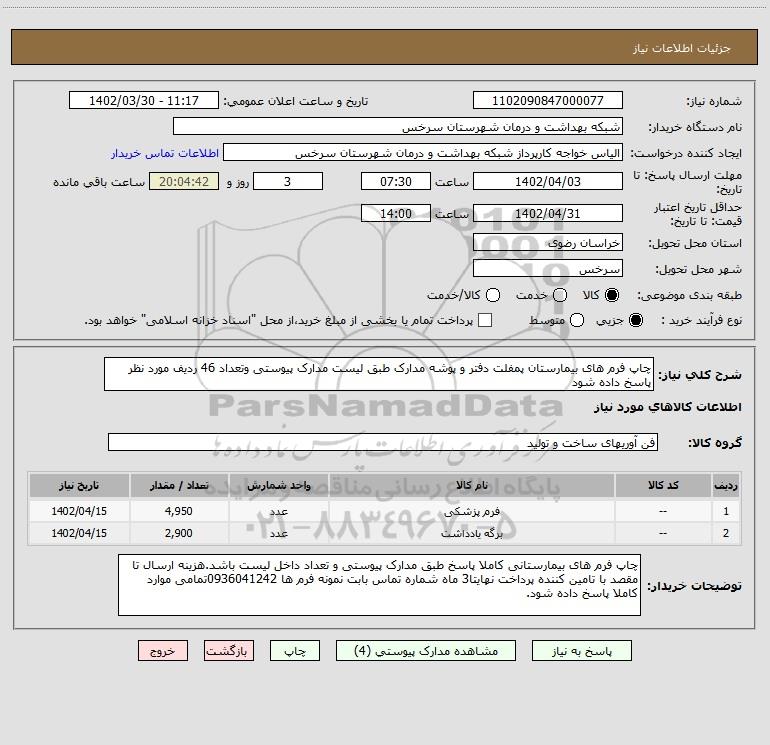Click the buyer organization name field
The width and height of the screenshot is (770, 745).
coord(398,127)
